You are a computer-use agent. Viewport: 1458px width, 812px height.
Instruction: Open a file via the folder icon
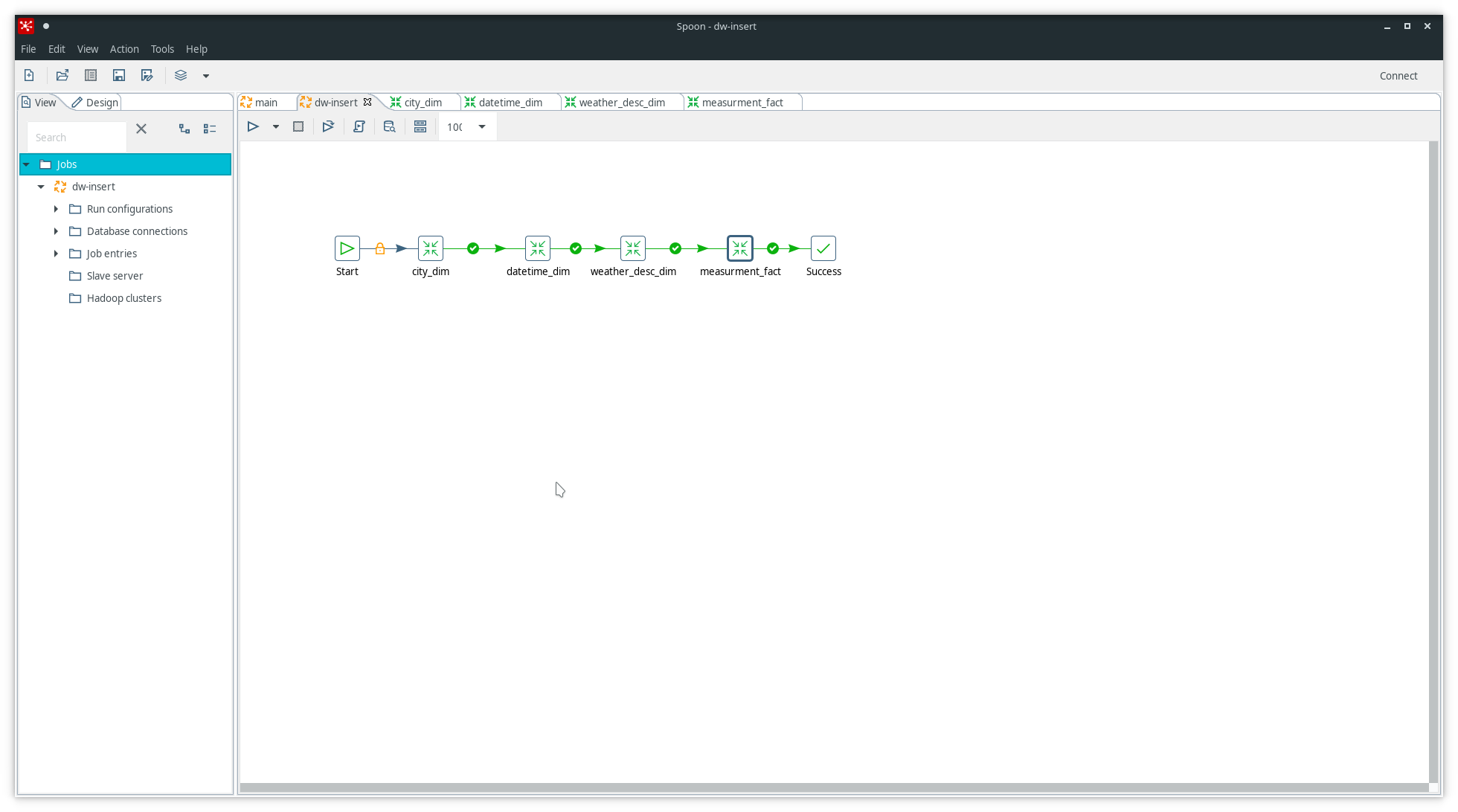tap(62, 75)
